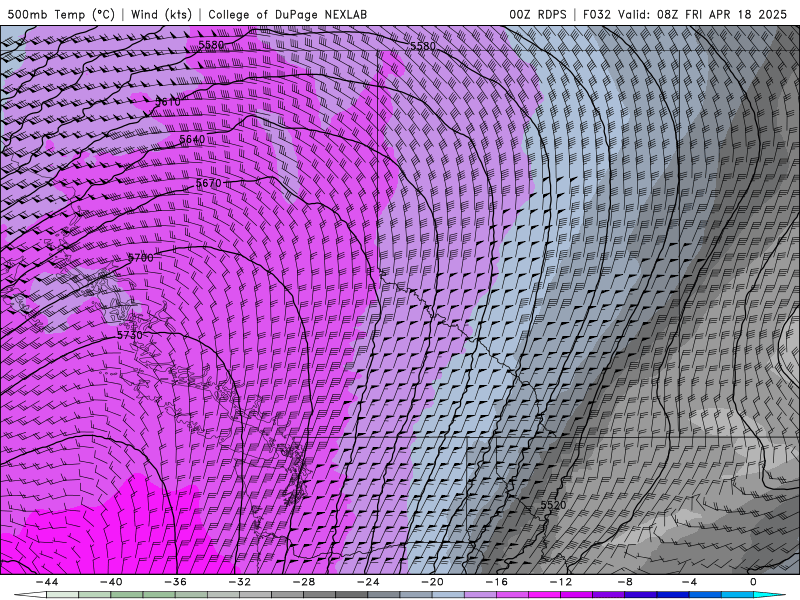The height and width of the screenshot is (600, 800).
Task: Click the light blue colorbar swatch right of -20
Action: pyautogui.click(x=448, y=595)
